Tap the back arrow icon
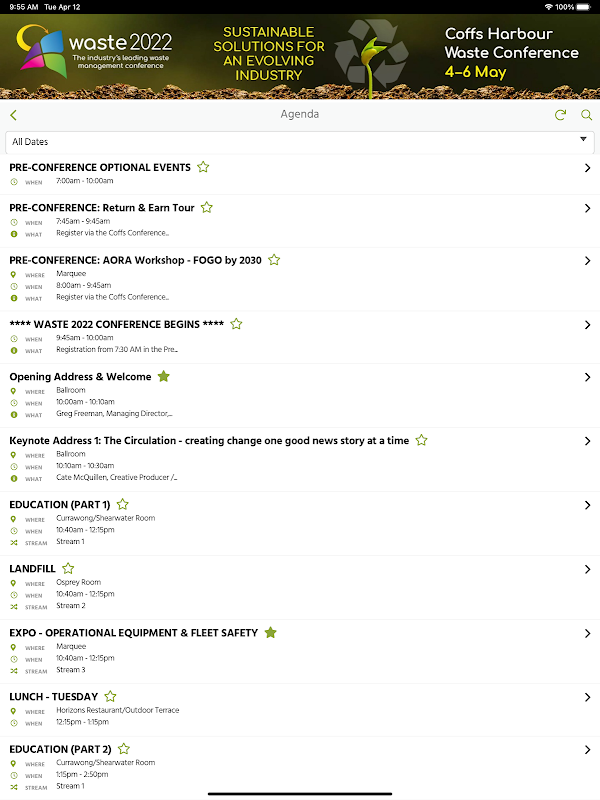 coord(14,115)
